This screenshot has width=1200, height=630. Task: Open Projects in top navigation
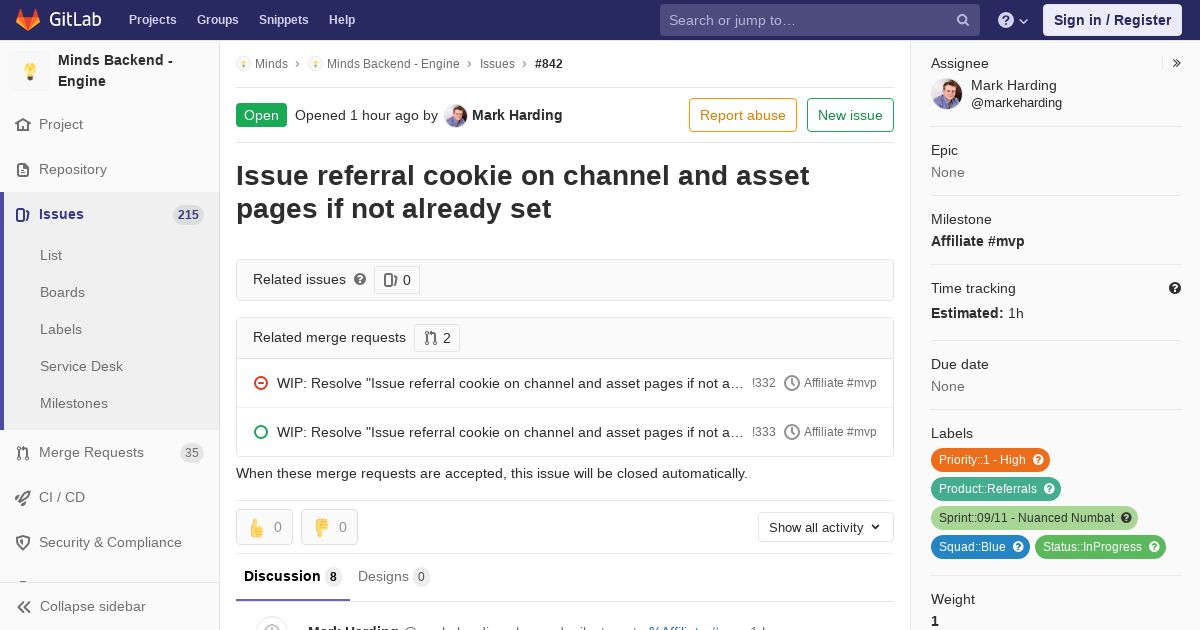tap(153, 20)
